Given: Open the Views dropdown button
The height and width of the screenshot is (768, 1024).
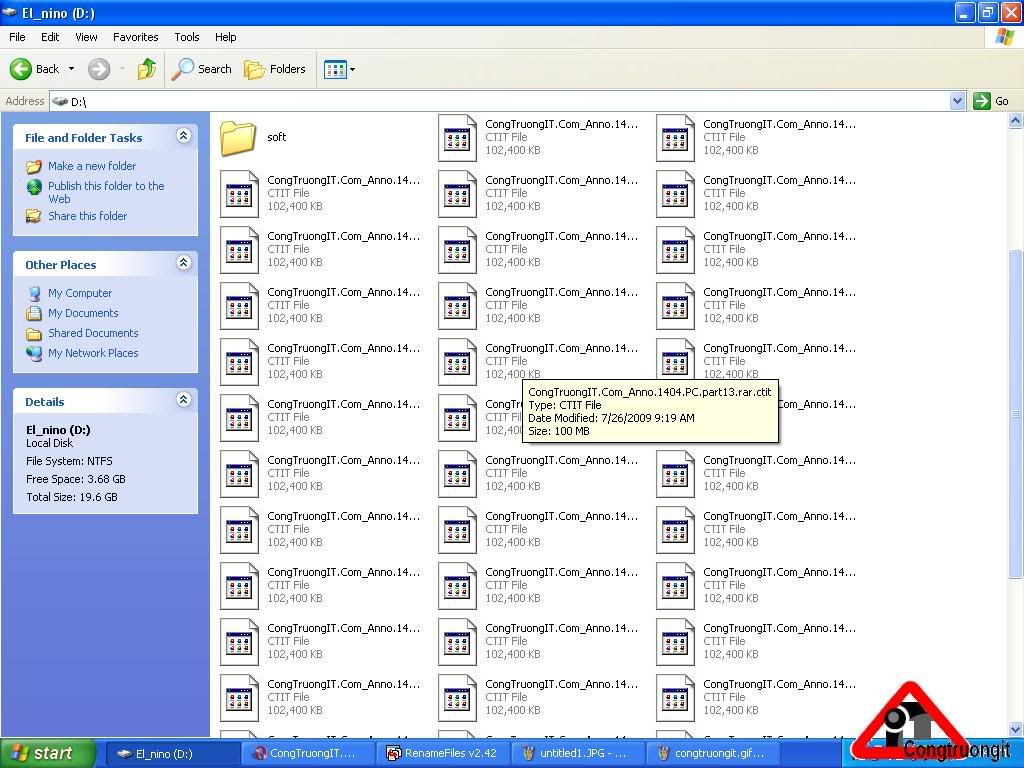Looking at the screenshot, I should tap(339, 69).
